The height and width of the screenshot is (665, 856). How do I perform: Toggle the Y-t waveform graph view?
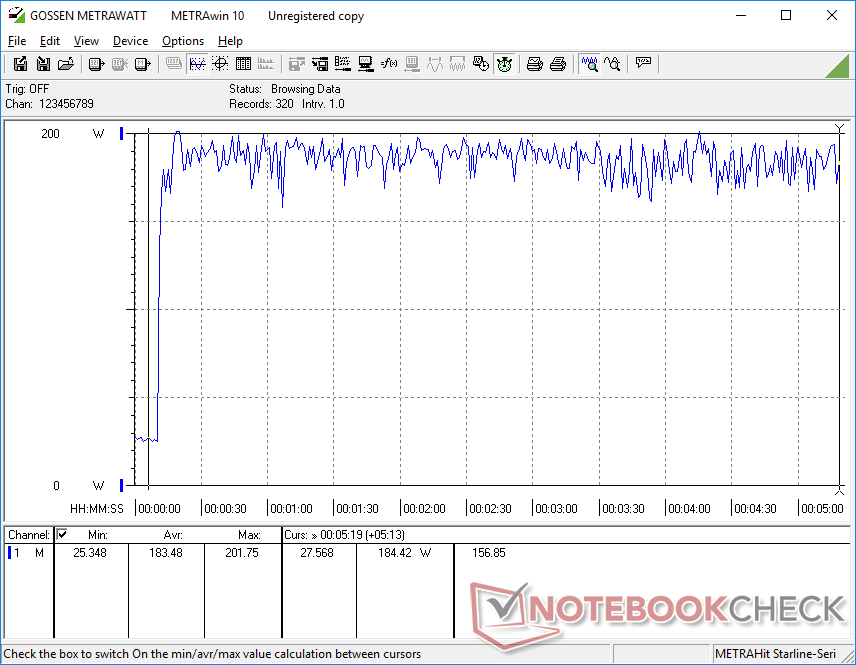coord(197,64)
